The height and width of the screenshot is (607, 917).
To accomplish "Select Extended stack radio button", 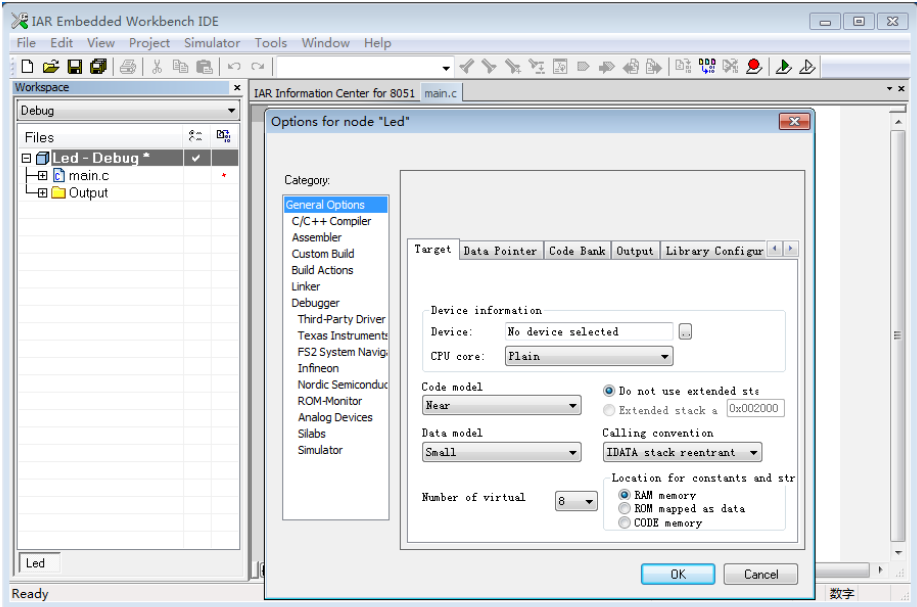I will click(x=609, y=410).
